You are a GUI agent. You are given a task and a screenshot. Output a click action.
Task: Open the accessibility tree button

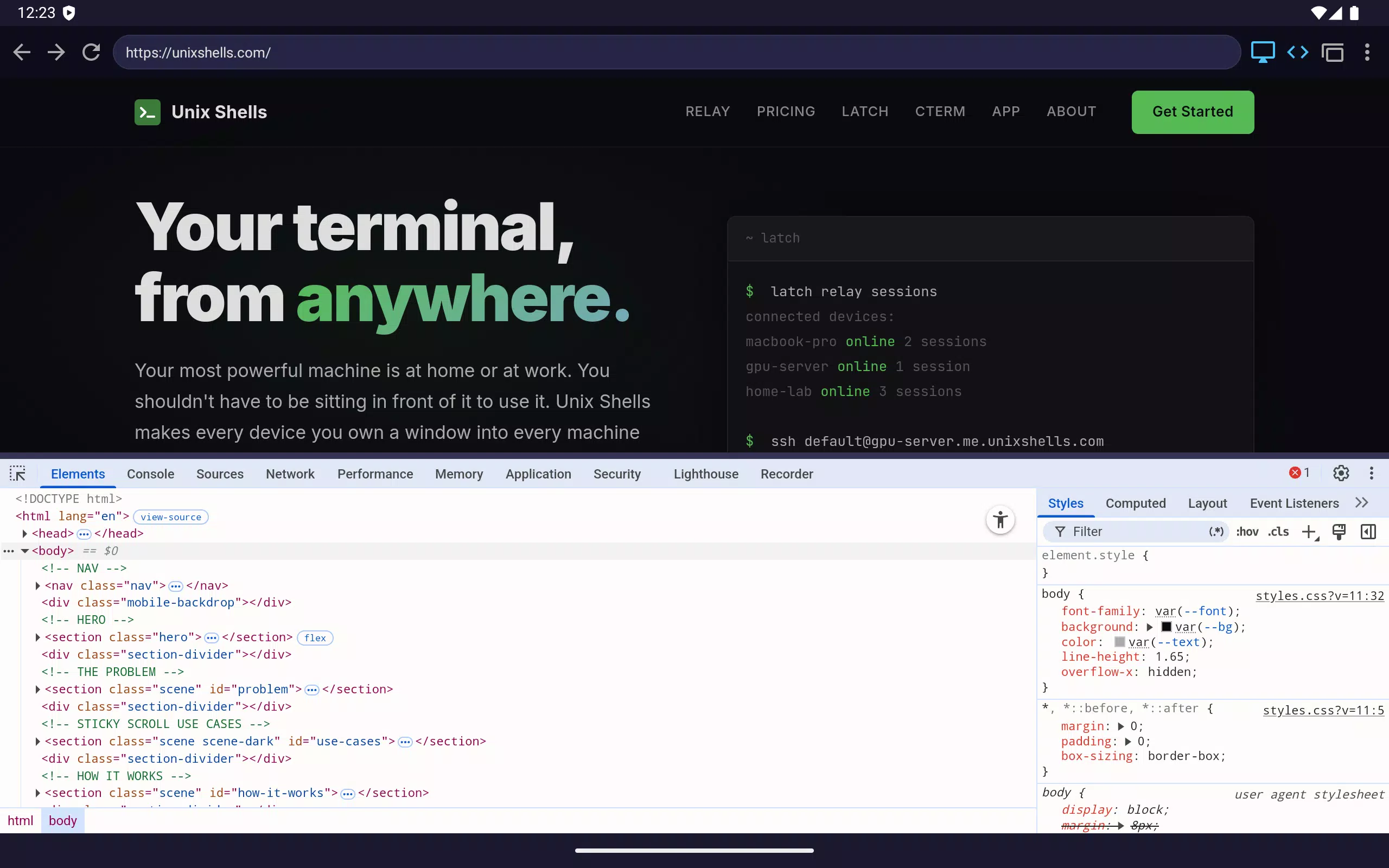point(1001,520)
